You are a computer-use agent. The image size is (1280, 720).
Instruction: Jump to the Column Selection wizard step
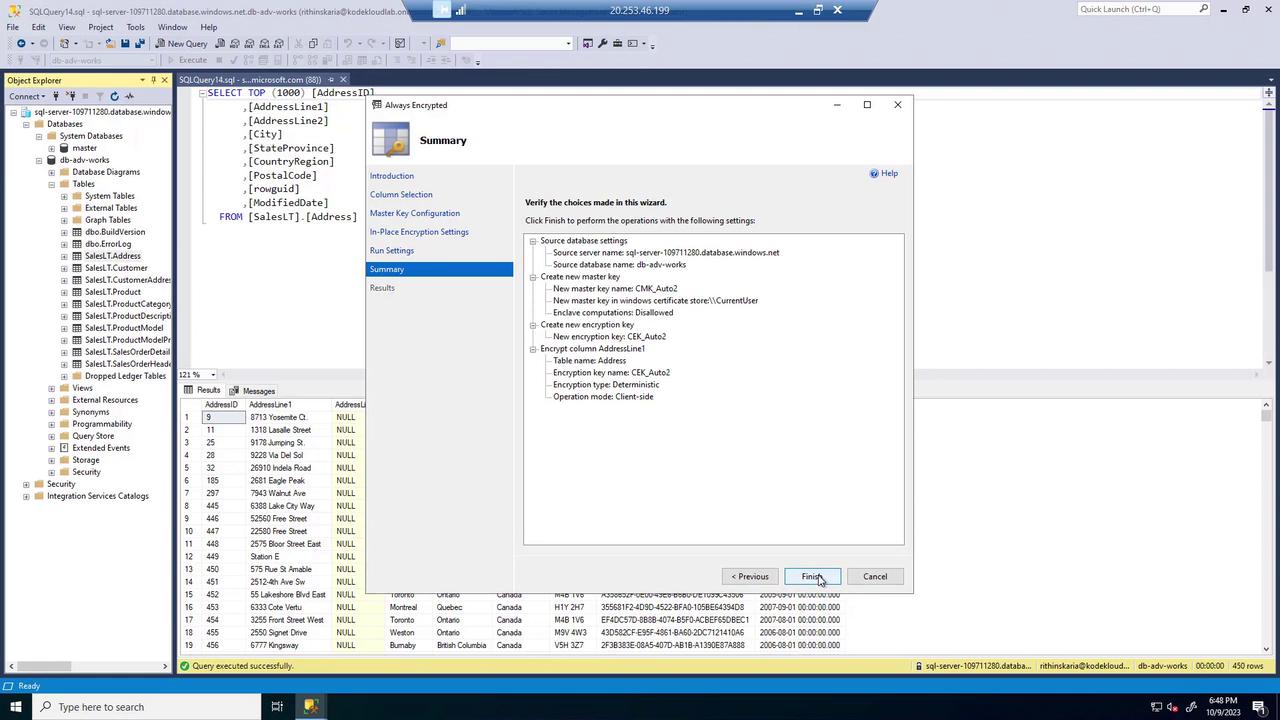(x=401, y=195)
